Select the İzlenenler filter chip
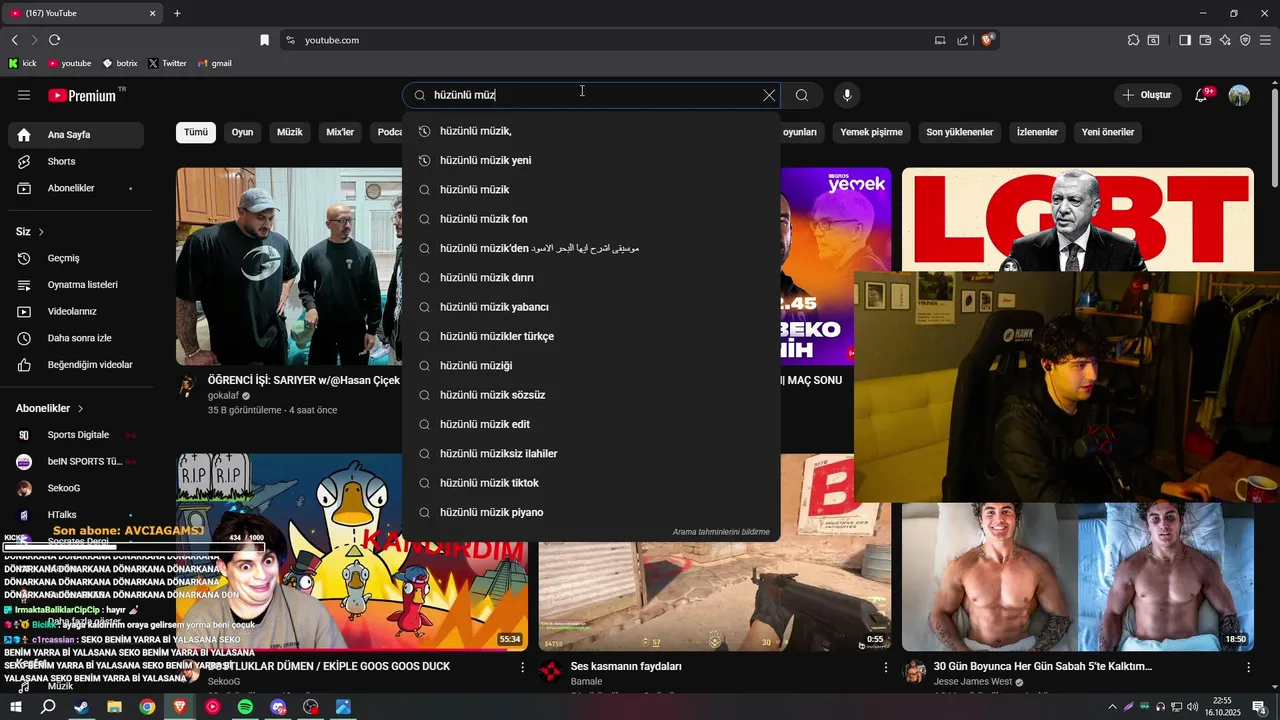 click(1037, 132)
